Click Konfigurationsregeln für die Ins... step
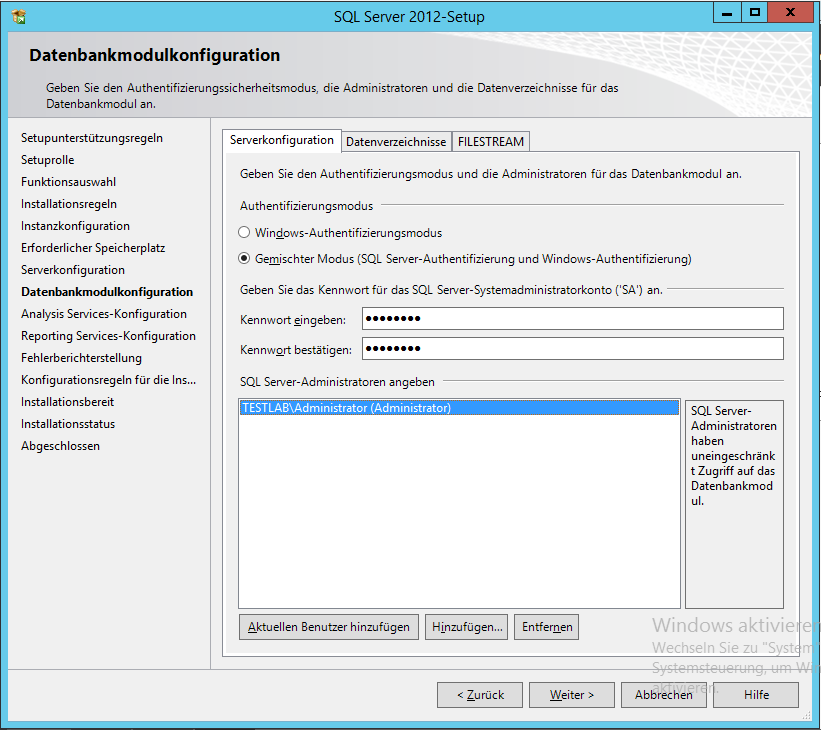Screen dimensions: 821x730 click(x=108, y=380)
